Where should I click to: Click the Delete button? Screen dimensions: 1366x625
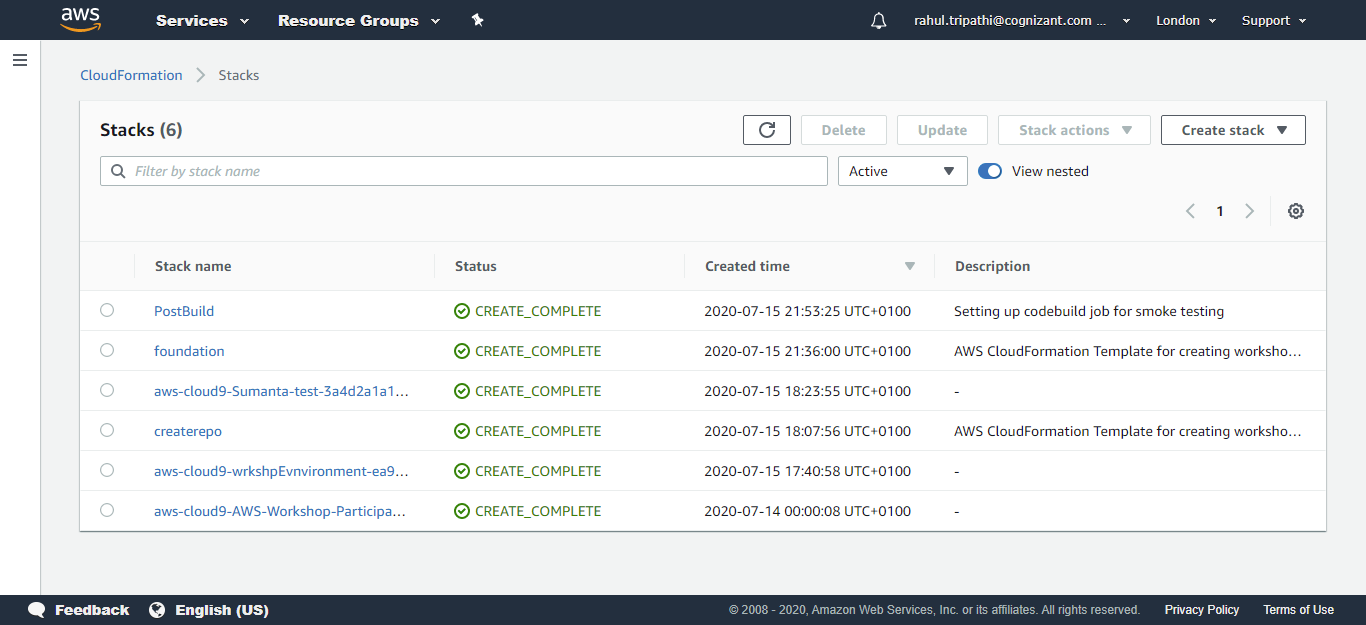click(844, 130)
